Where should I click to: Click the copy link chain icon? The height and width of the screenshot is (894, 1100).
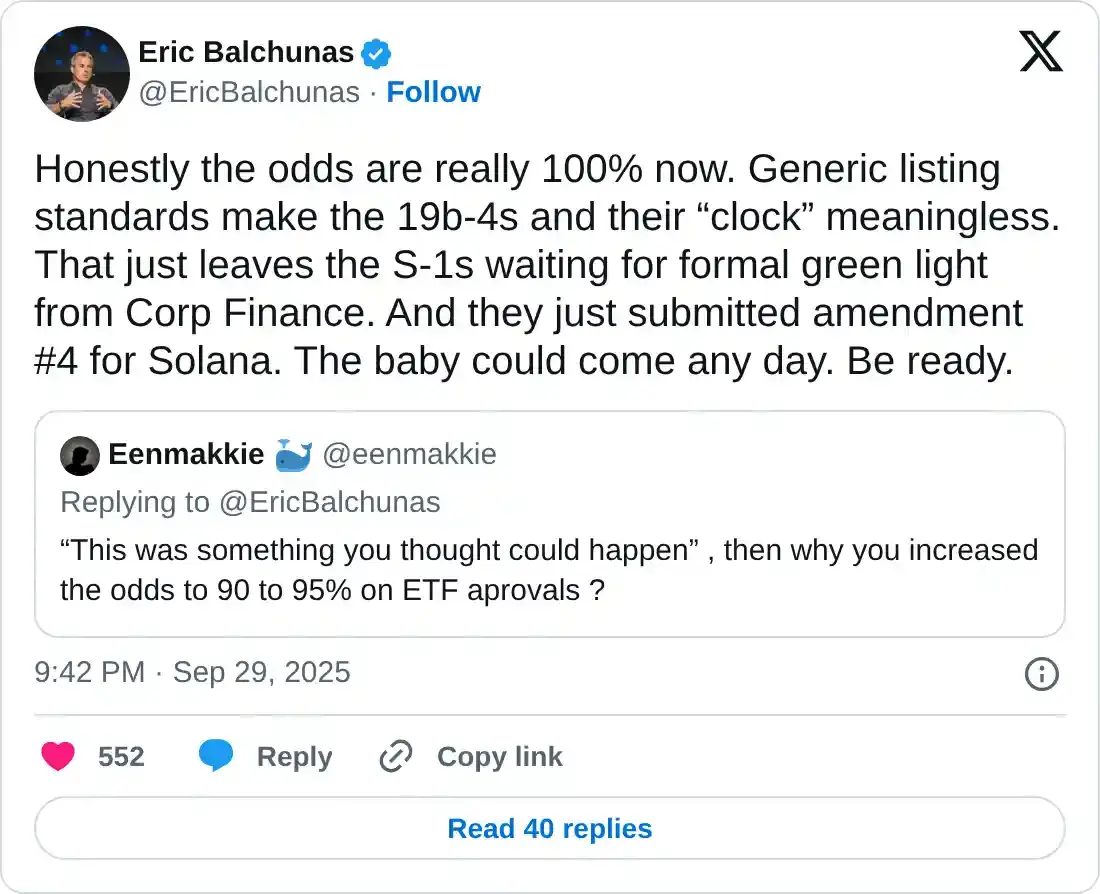pyautogui.click(x=396, y=757)
